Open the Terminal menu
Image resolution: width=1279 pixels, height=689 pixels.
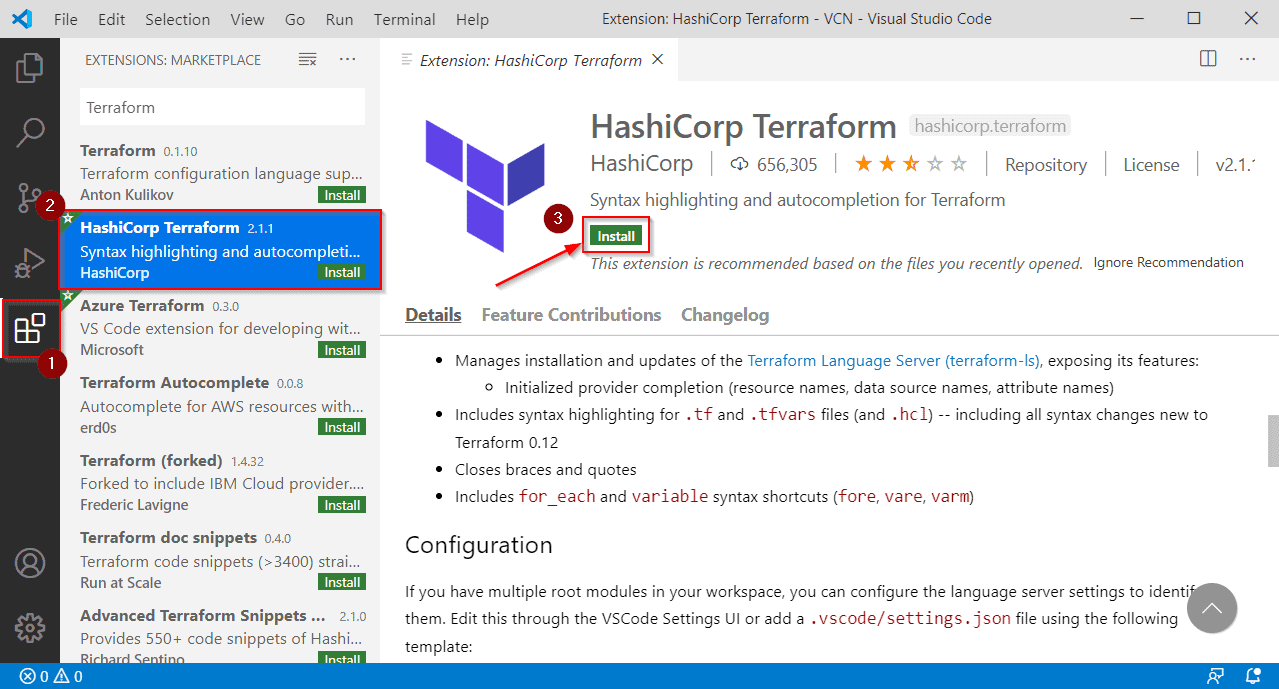(404, 19)
